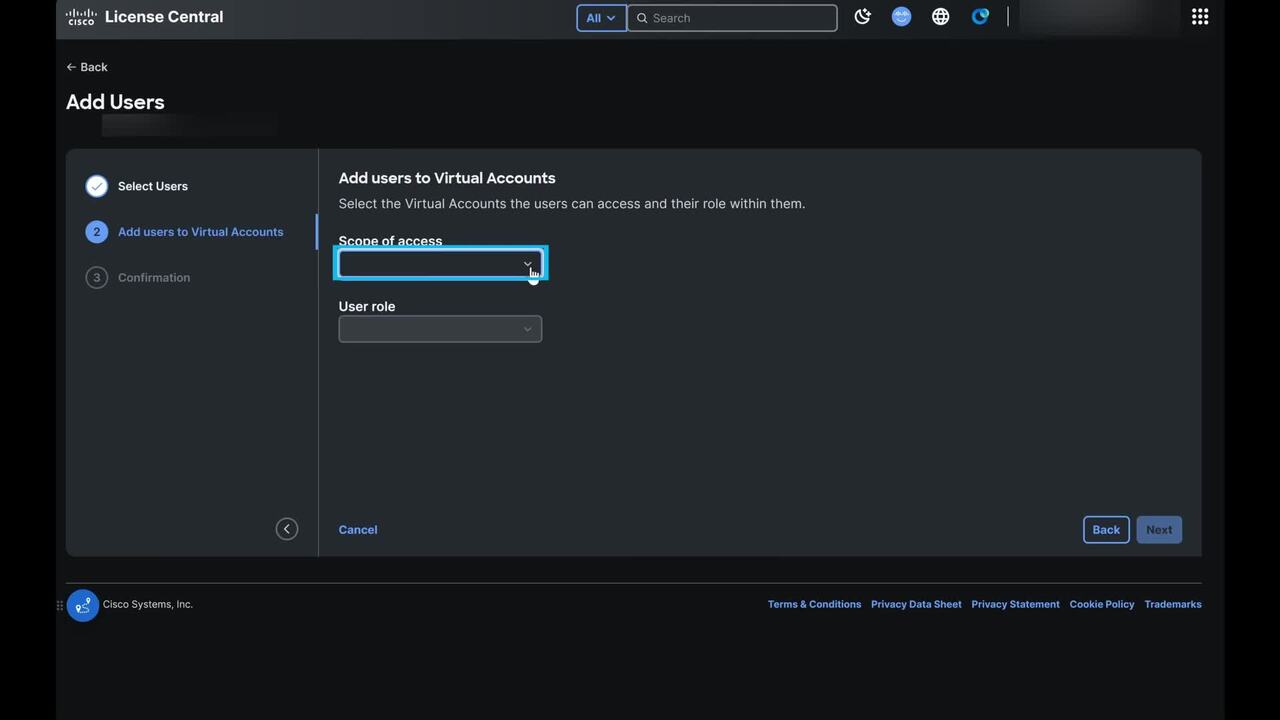
Task: Click the Cisco Systems, Inc. text
Action: pyautogui.click(x=148, y=604)
